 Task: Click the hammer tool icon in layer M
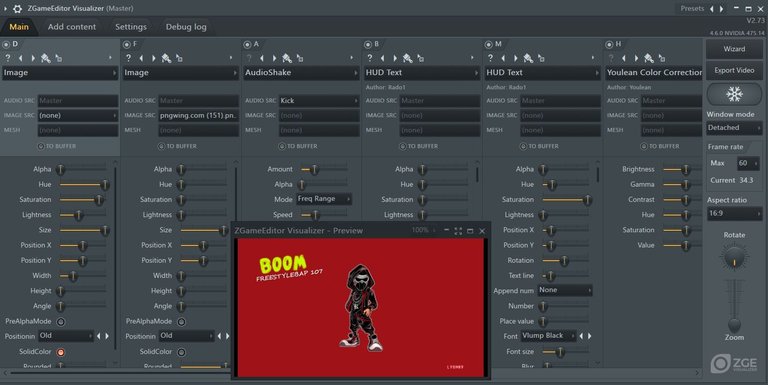coord(528,58)
